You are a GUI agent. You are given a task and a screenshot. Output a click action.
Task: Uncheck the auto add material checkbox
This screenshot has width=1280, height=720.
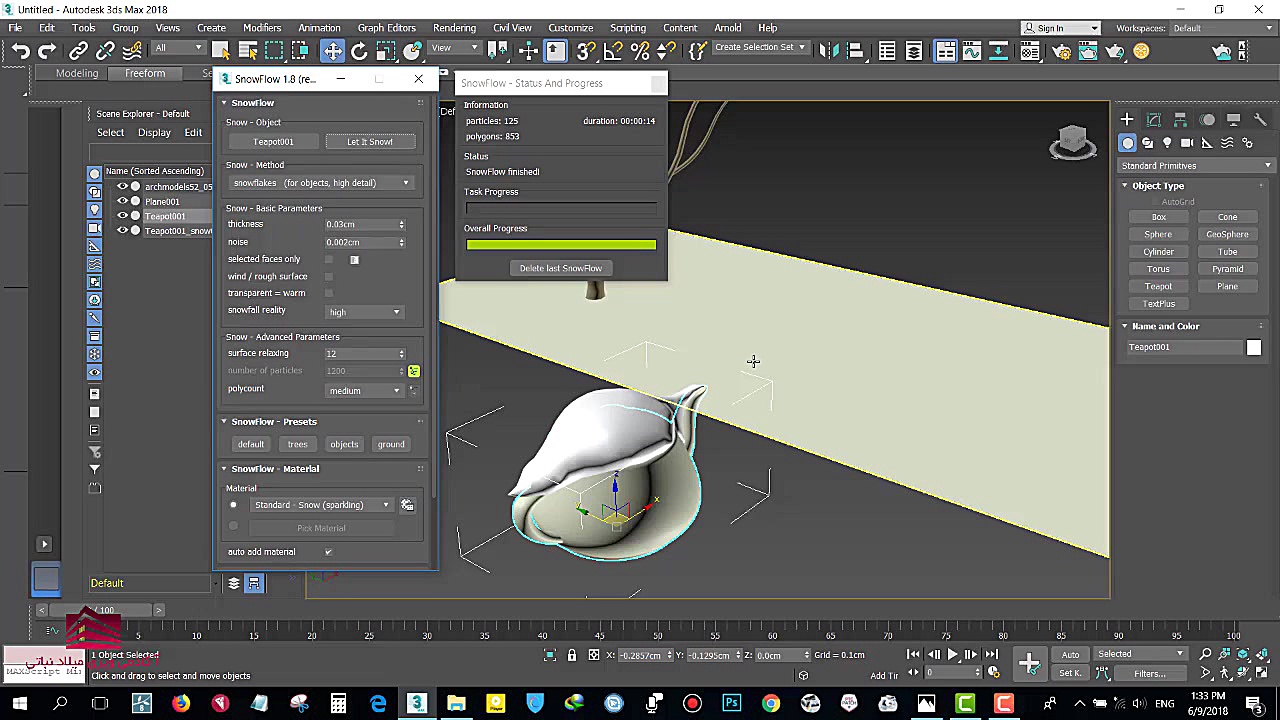[x=328, y=552]
